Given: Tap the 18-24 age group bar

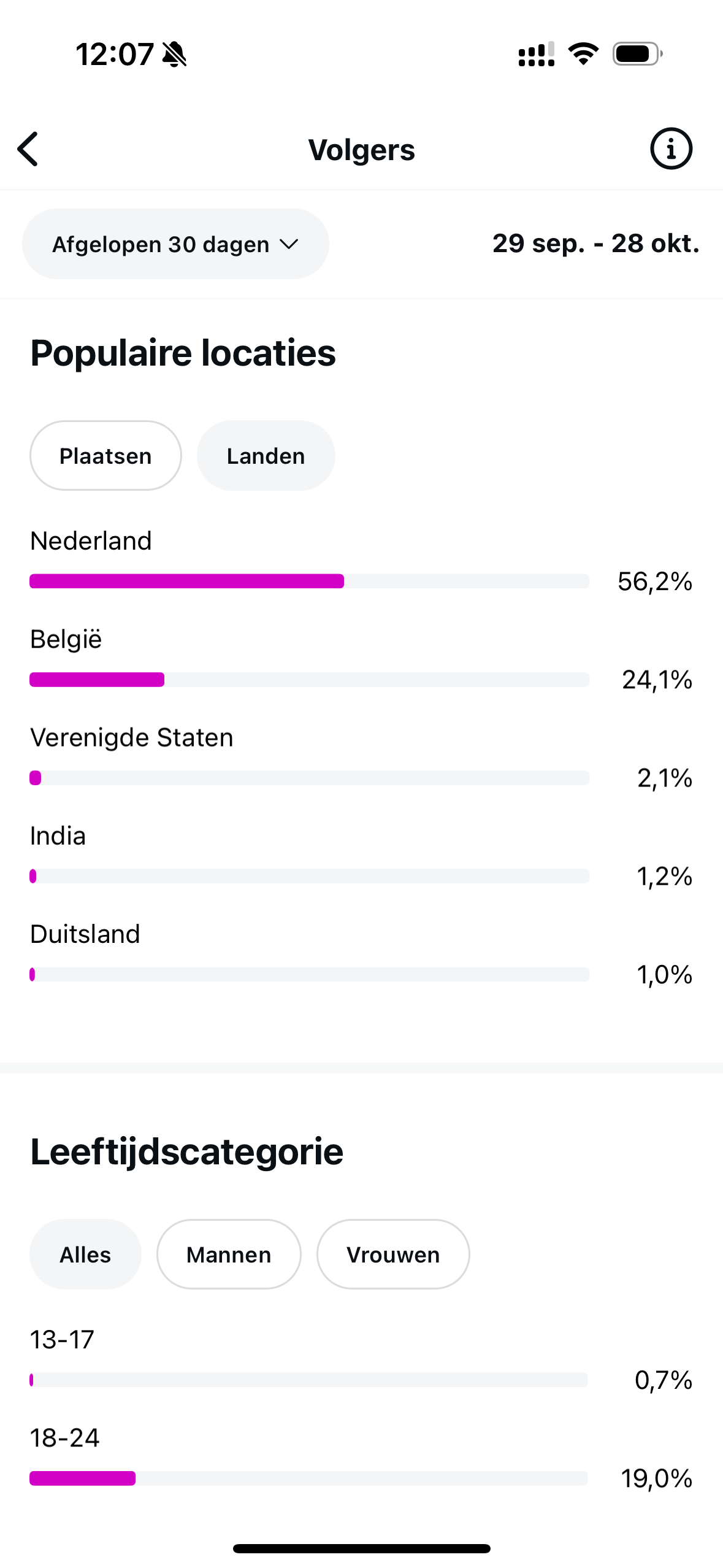Looking at the screenshot, I should (309, 1478).
